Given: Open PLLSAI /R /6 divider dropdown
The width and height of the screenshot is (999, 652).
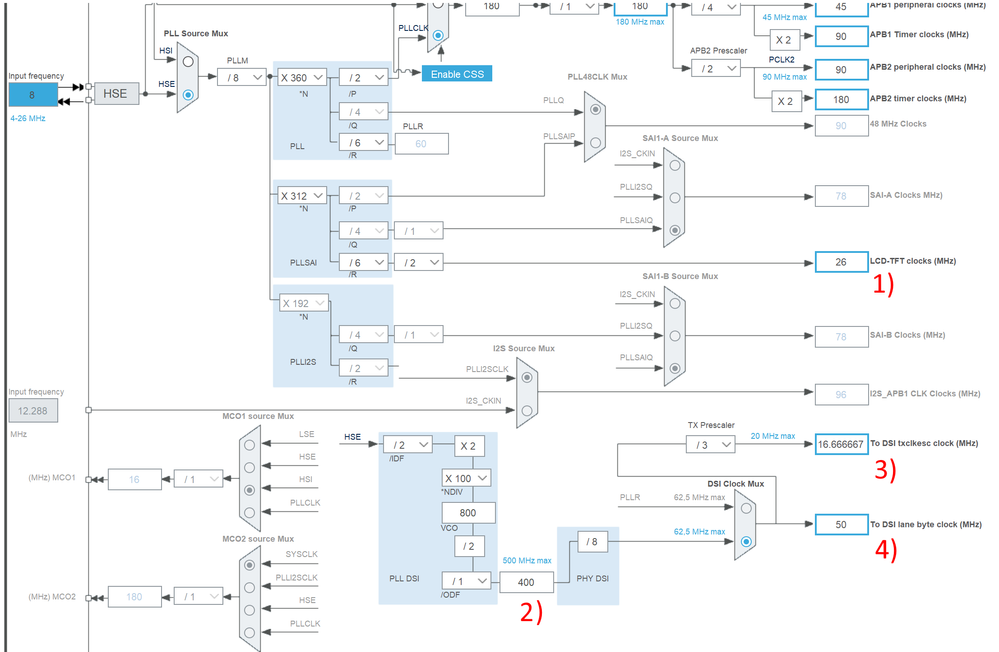Looking at the screenshot, I should 363,263.
